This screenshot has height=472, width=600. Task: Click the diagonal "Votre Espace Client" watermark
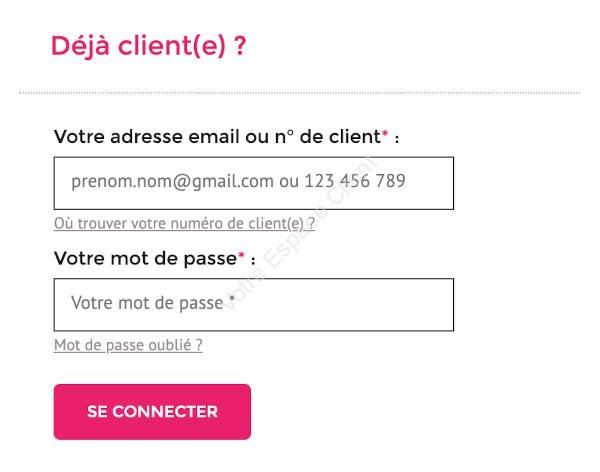point(300,234)
